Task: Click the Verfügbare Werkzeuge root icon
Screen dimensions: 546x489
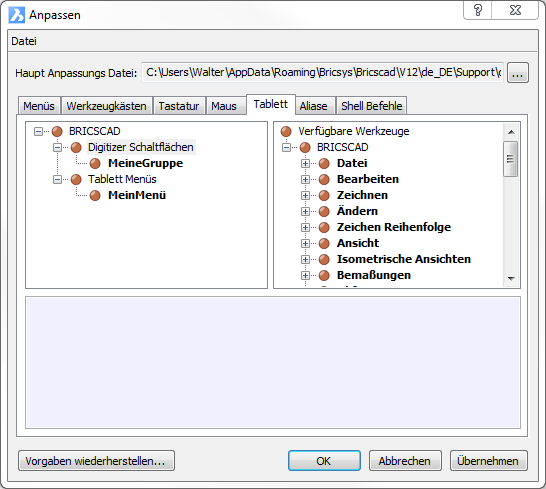Action: [286, 131]
